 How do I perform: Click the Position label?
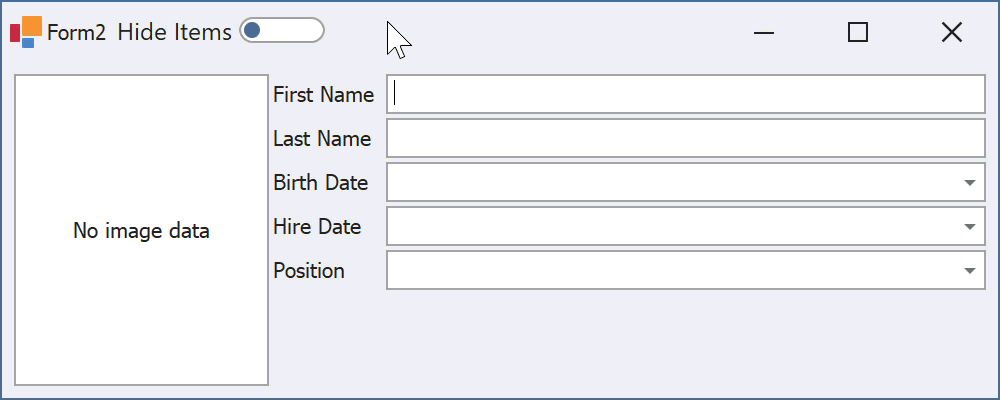tap(309, 270)
